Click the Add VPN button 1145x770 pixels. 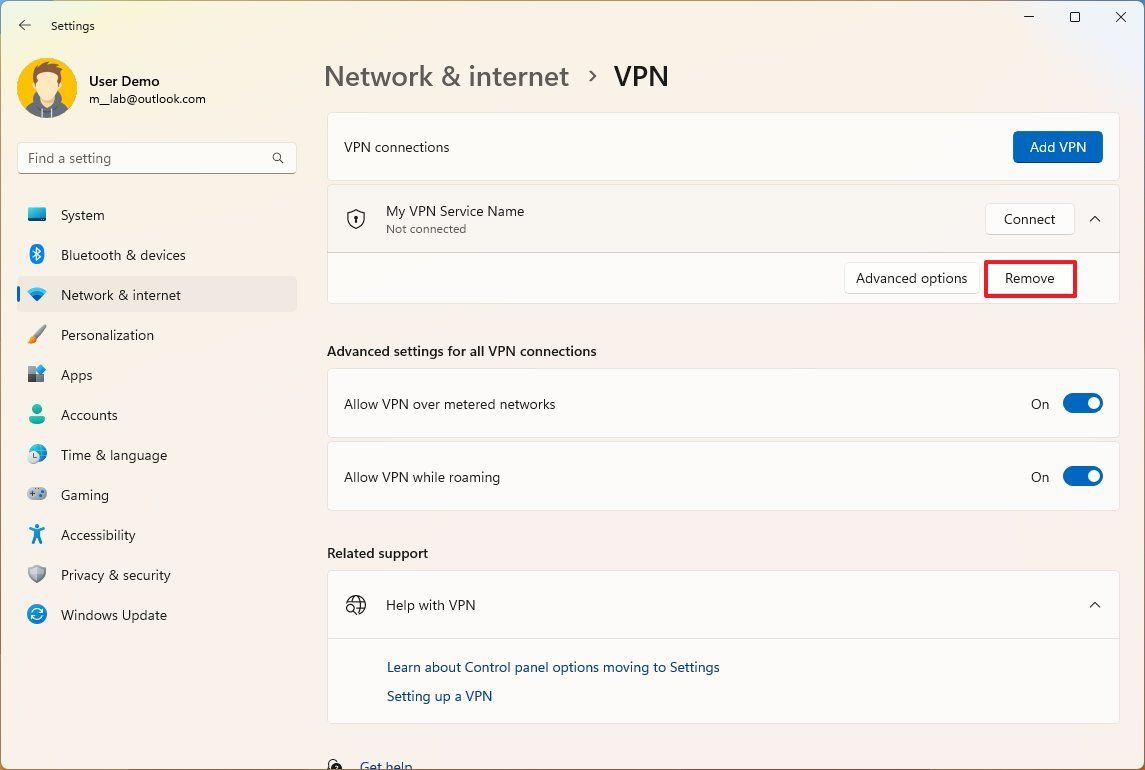(1057, 146)
